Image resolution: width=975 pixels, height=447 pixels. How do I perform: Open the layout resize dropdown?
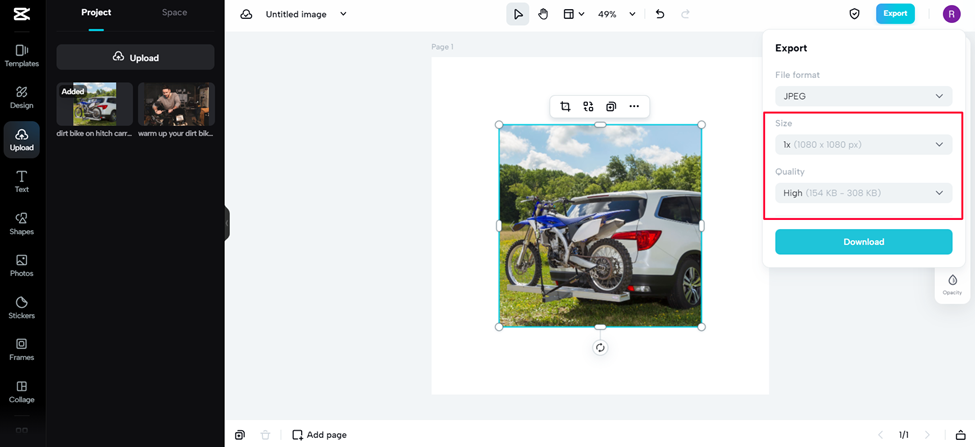point(573,14)
